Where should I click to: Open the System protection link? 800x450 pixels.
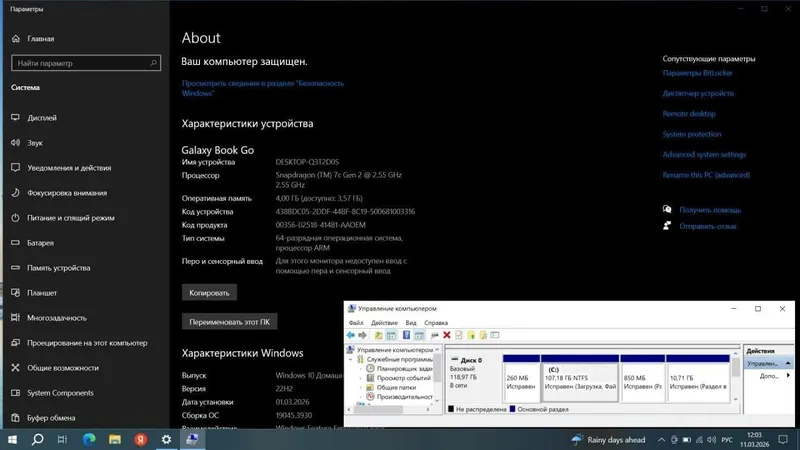click(692, 134)
